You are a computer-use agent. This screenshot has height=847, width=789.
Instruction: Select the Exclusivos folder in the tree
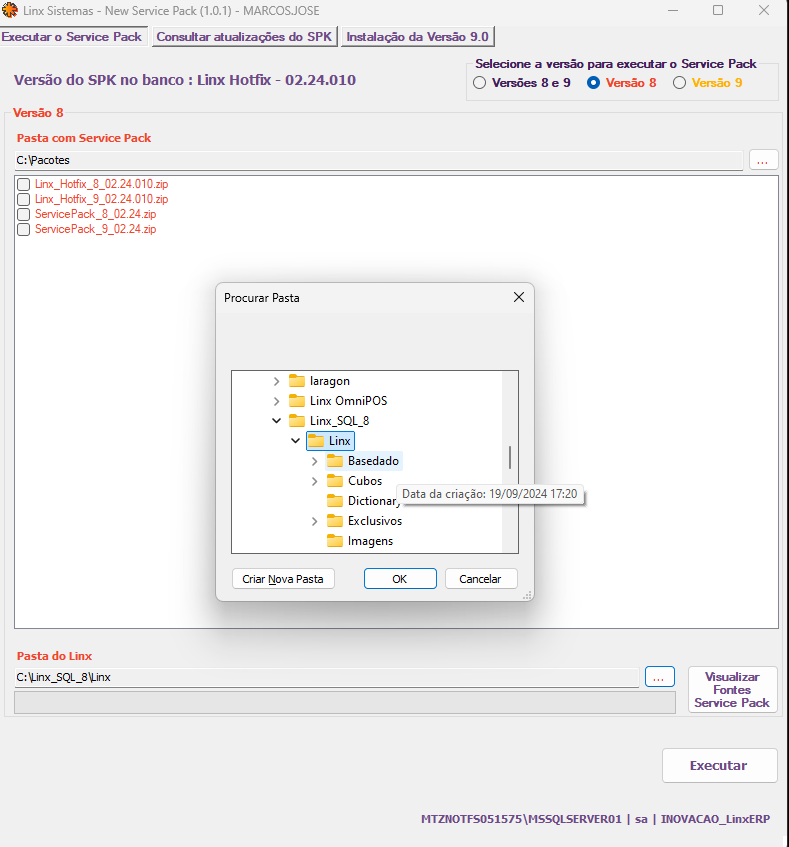pos(375,521)
